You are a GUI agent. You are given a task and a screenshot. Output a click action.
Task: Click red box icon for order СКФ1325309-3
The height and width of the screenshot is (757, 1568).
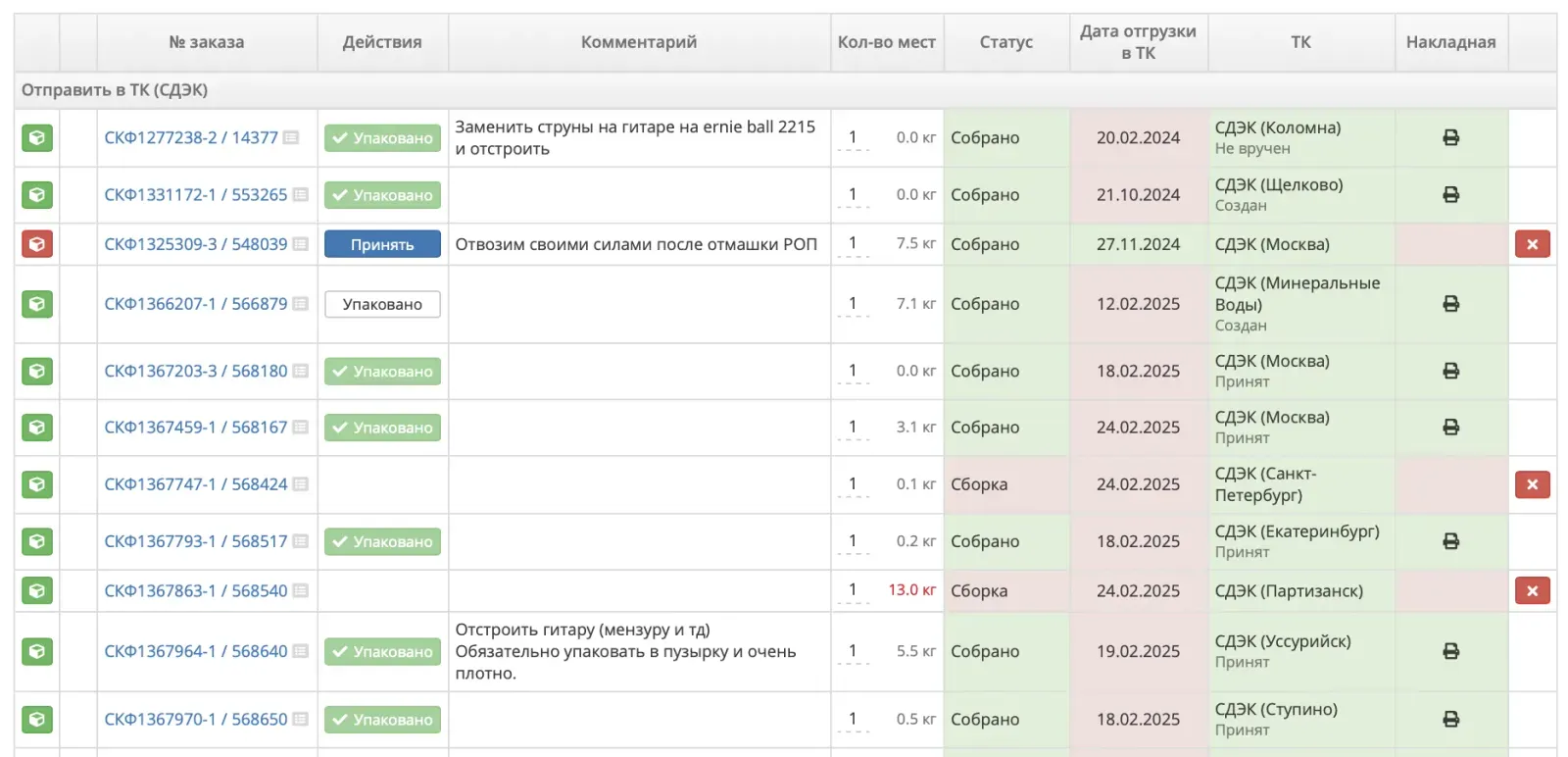(x=37, y=244)
